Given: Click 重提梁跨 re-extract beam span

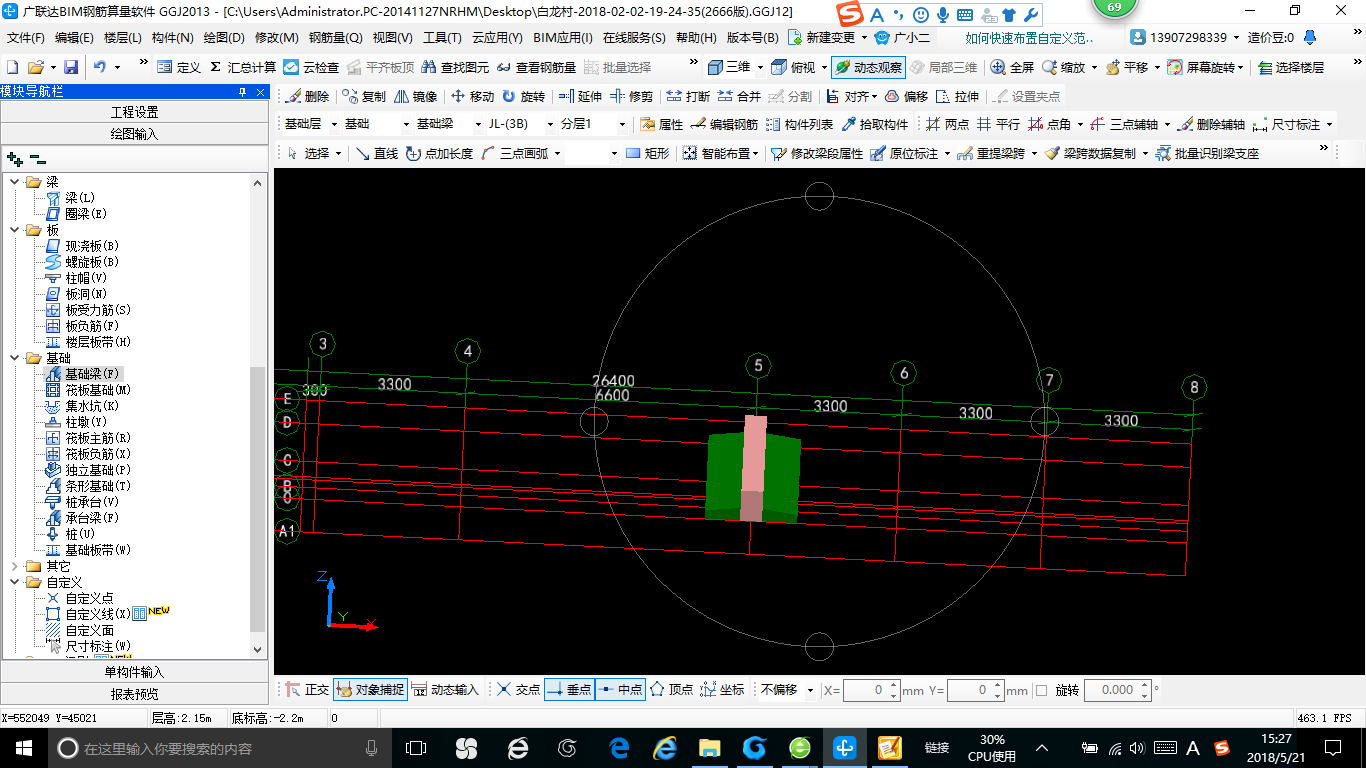Looking at the screenshot, I should click(991, 153).
